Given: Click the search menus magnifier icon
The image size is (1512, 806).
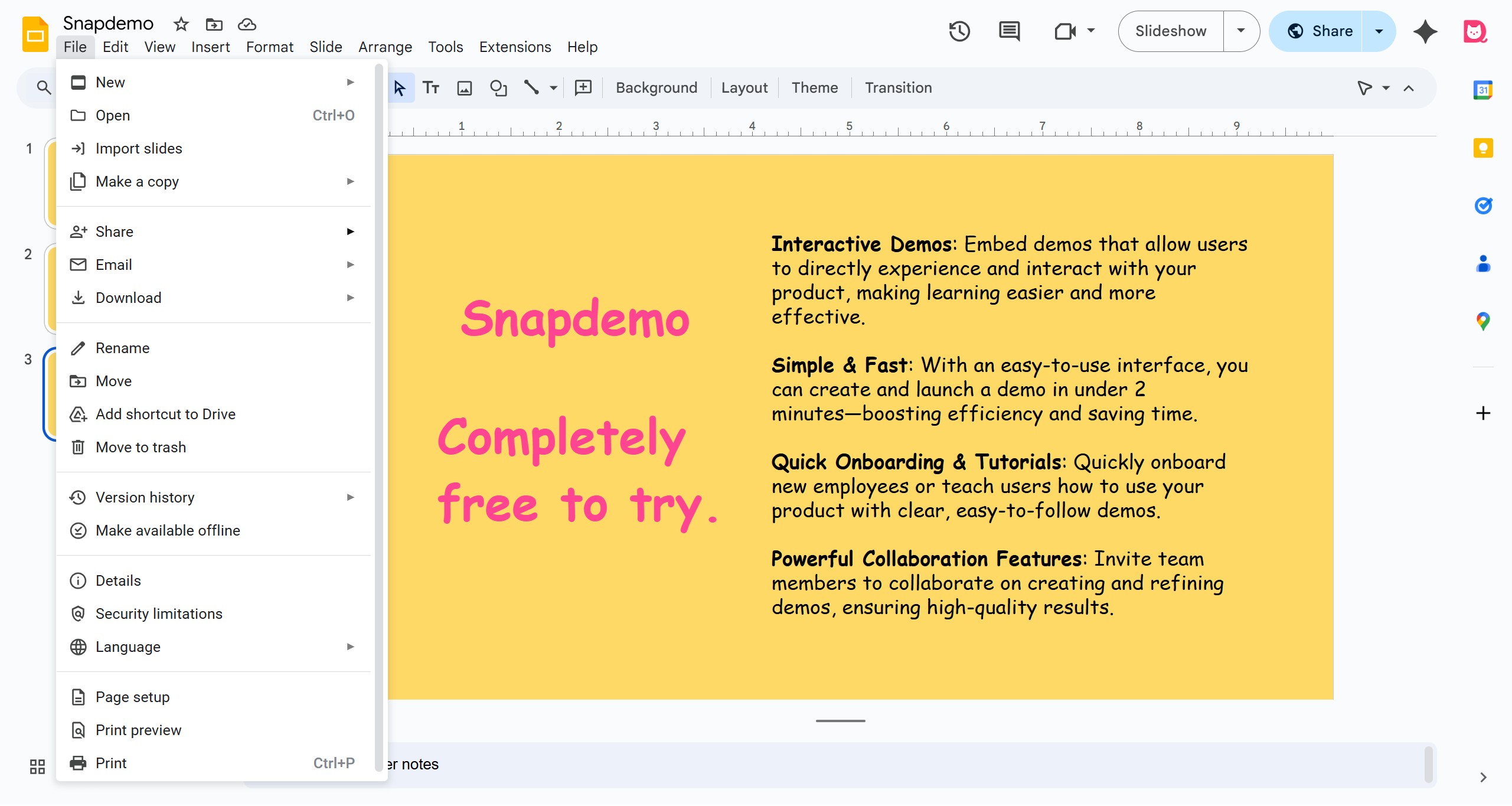Looking at the screenshot, I should (x=43, y=87).
